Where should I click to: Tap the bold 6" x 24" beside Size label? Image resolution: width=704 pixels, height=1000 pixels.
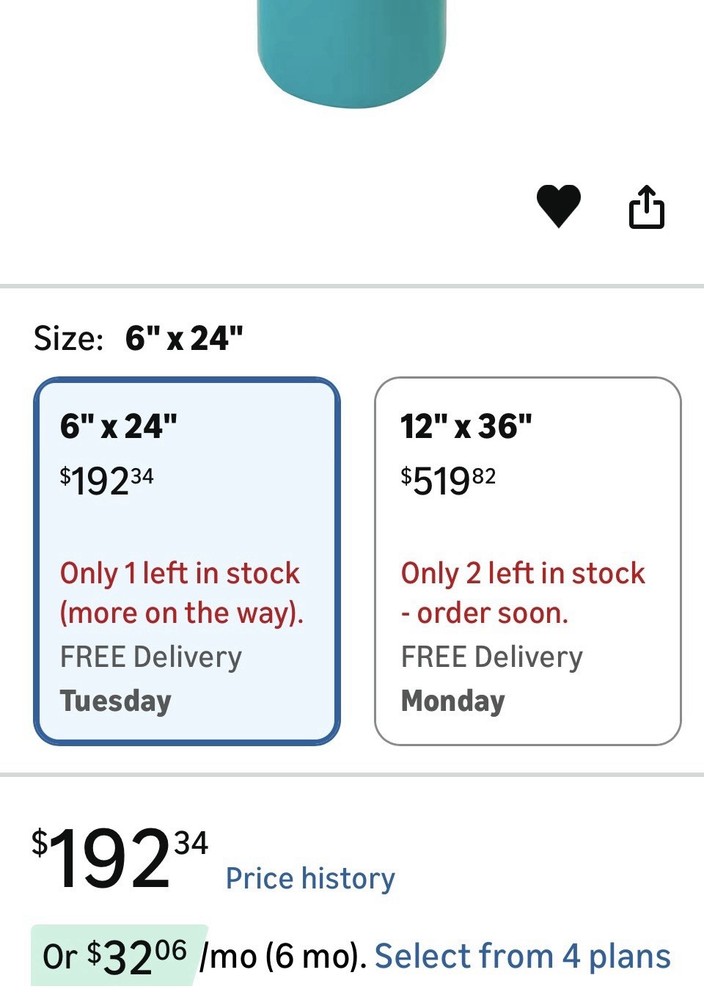(x=184, y=338)
